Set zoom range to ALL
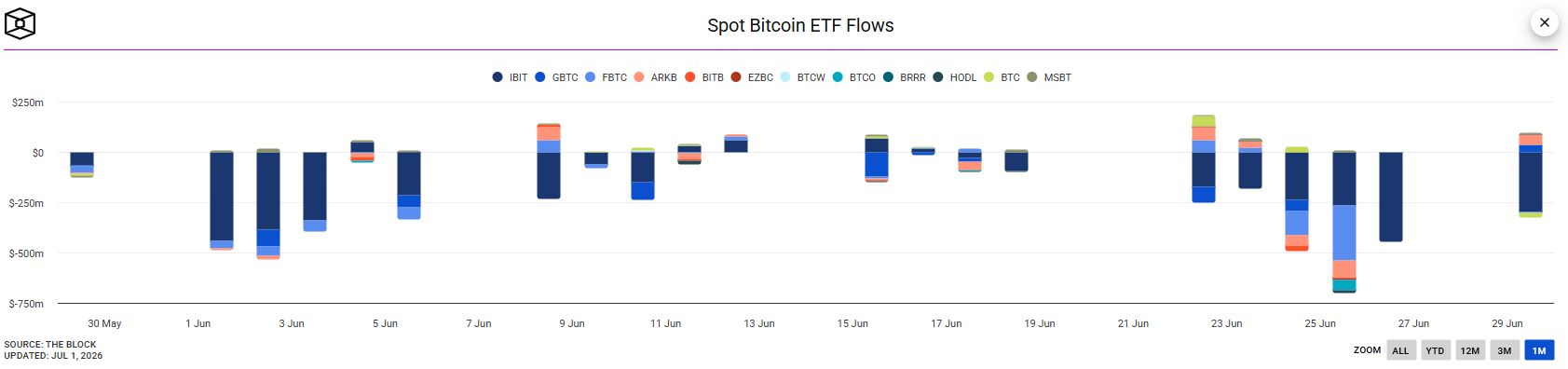The image size is (1568, 369). coord(1400,350)
